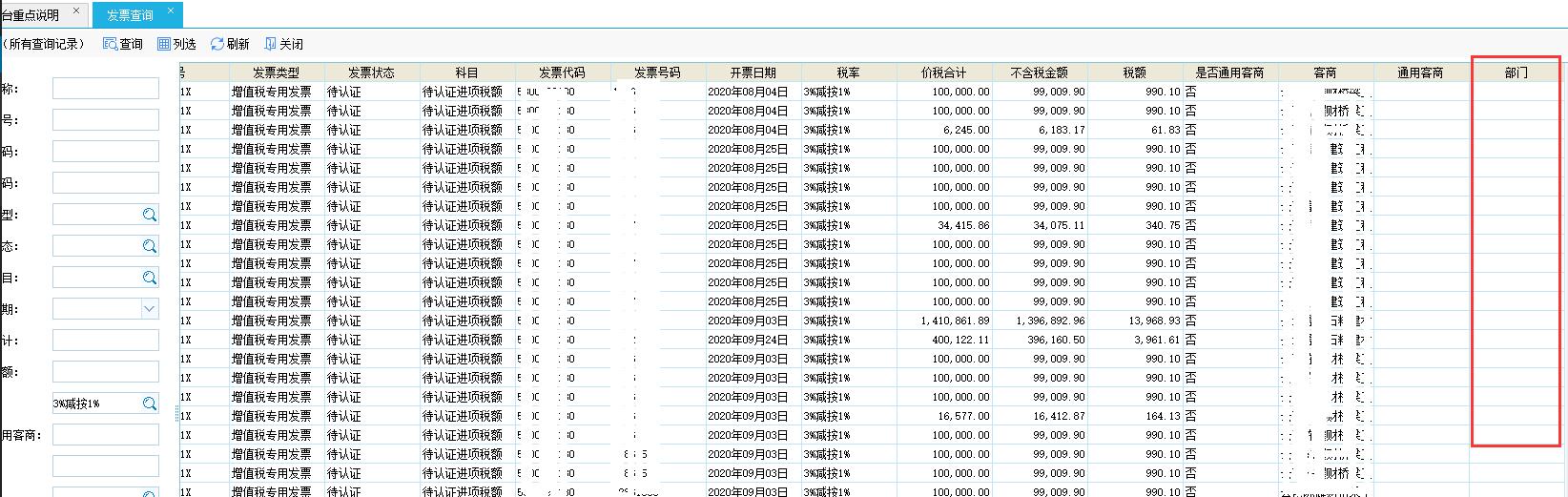Click the 部门 column header
Screen dimensions: 1568x497
[1516, 72]
